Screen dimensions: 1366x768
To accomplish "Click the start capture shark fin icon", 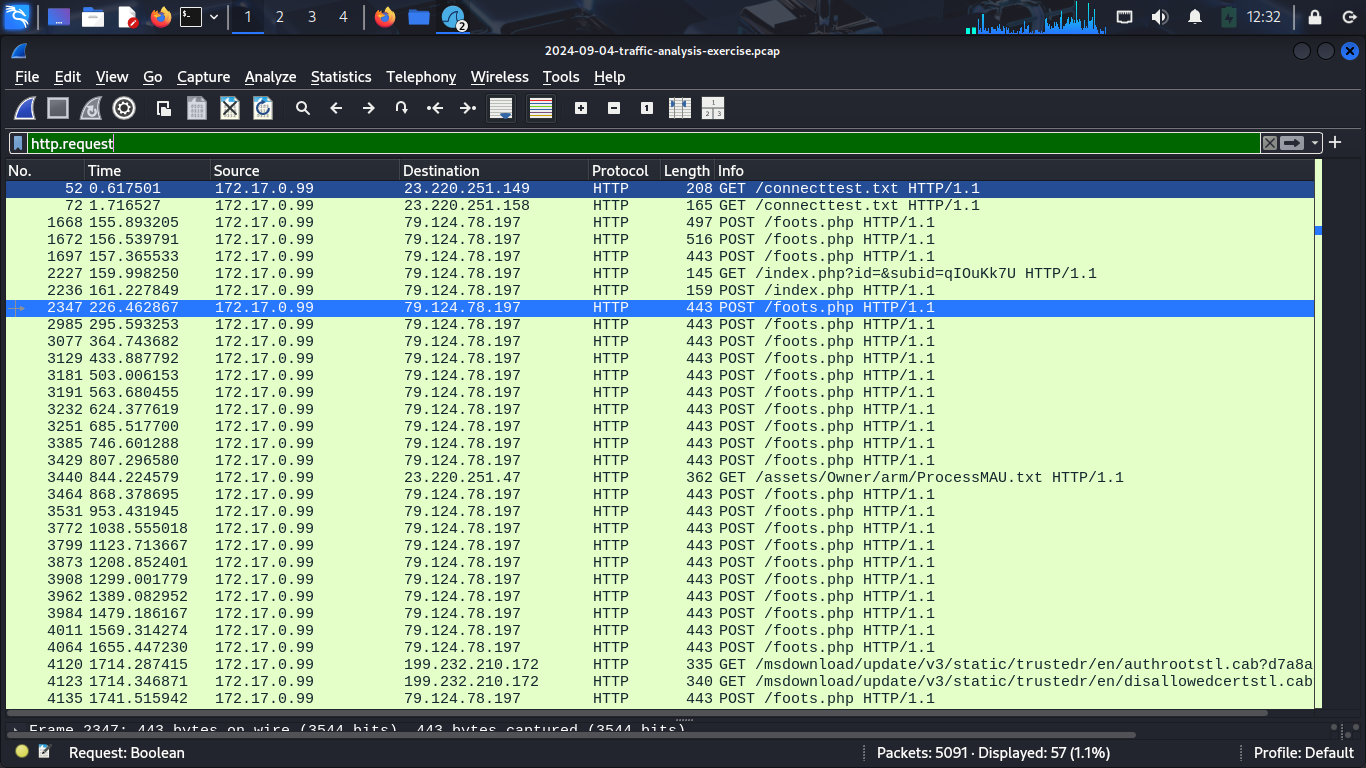I will pyautogui.click(x=25, y=108).
